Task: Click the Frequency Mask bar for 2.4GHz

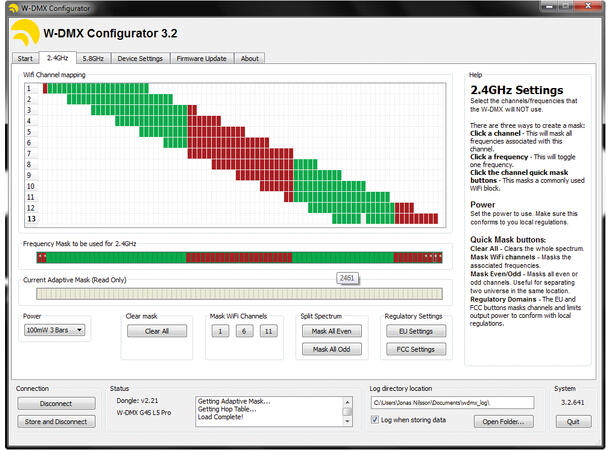Action: tap(240, 257)
